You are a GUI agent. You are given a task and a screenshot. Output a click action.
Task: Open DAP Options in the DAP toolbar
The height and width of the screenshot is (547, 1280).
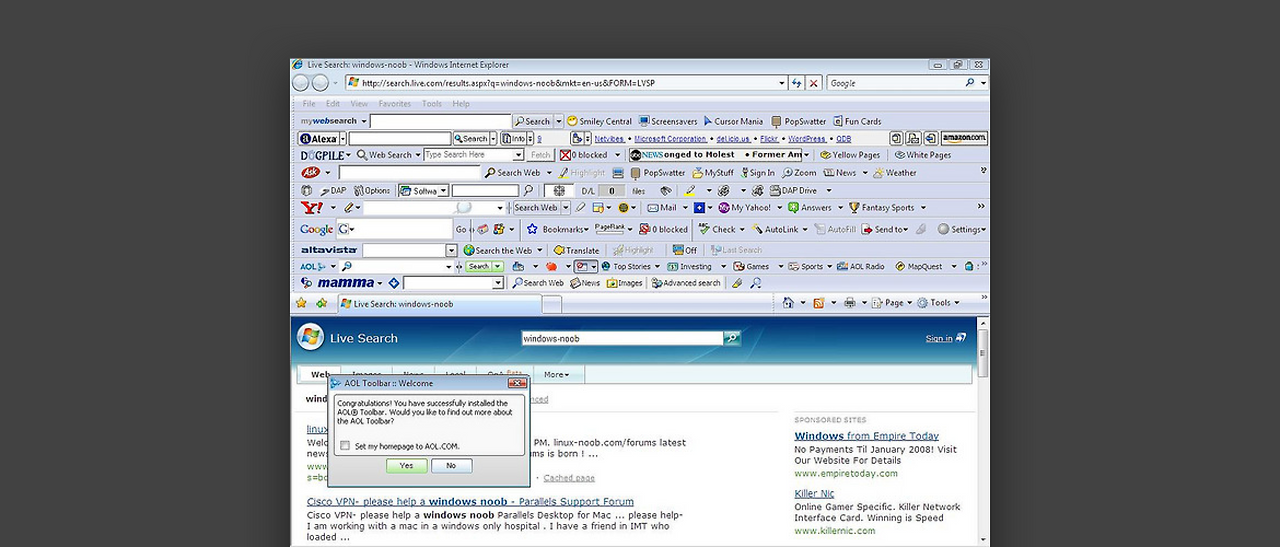371,190
